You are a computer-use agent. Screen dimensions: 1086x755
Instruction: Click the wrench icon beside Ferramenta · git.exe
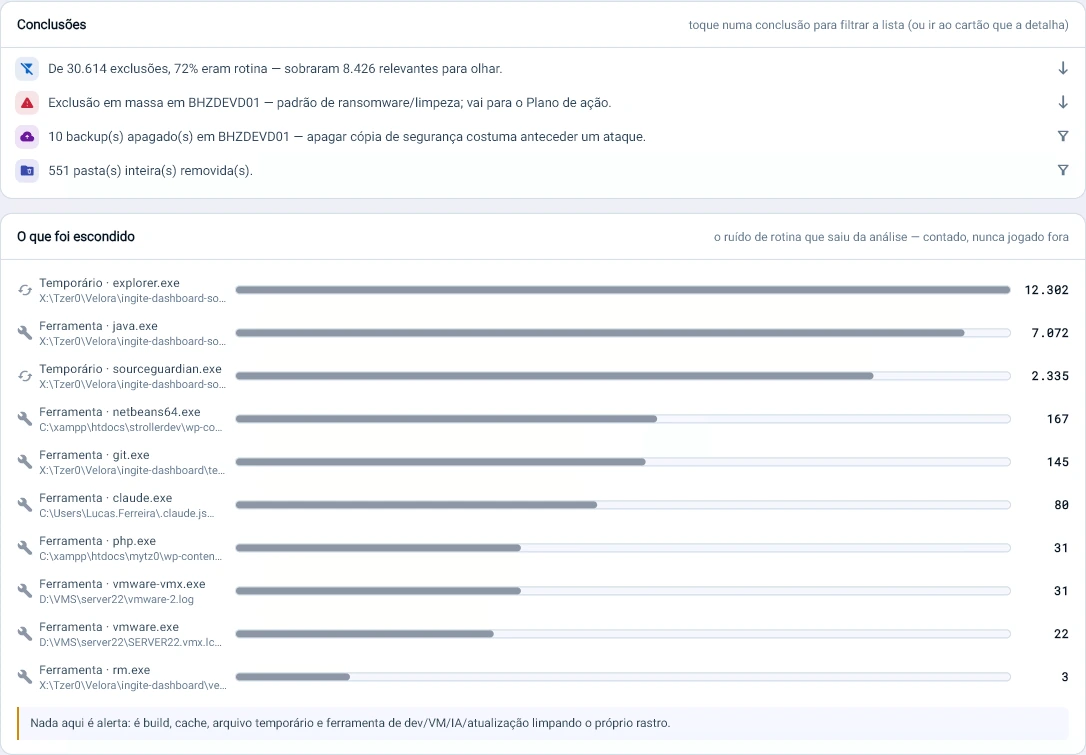25,462
